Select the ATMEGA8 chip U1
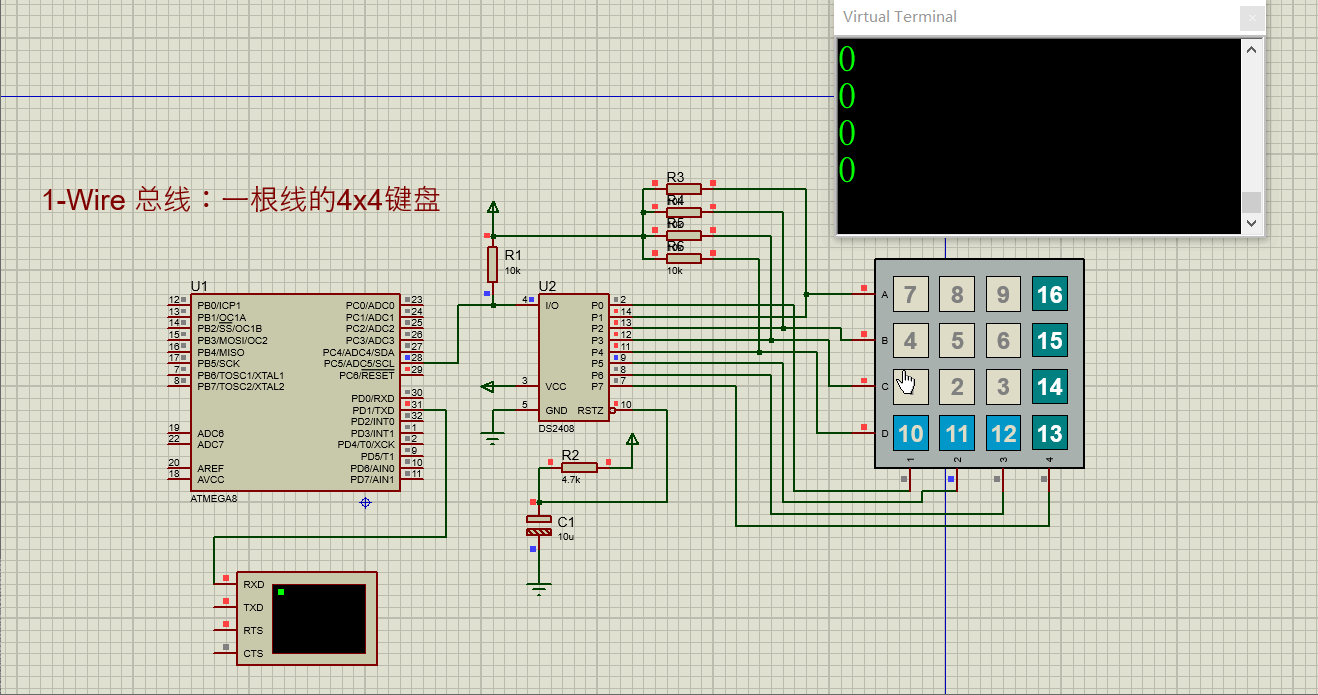 click(294, 392)
